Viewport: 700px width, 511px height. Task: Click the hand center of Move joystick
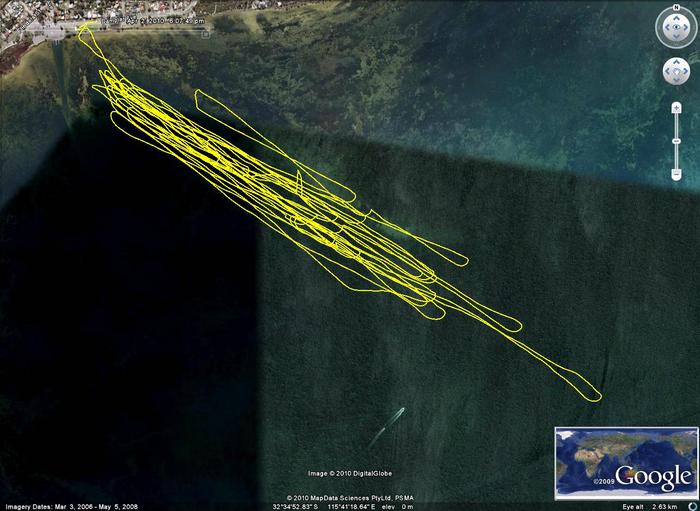pos(676,72)
